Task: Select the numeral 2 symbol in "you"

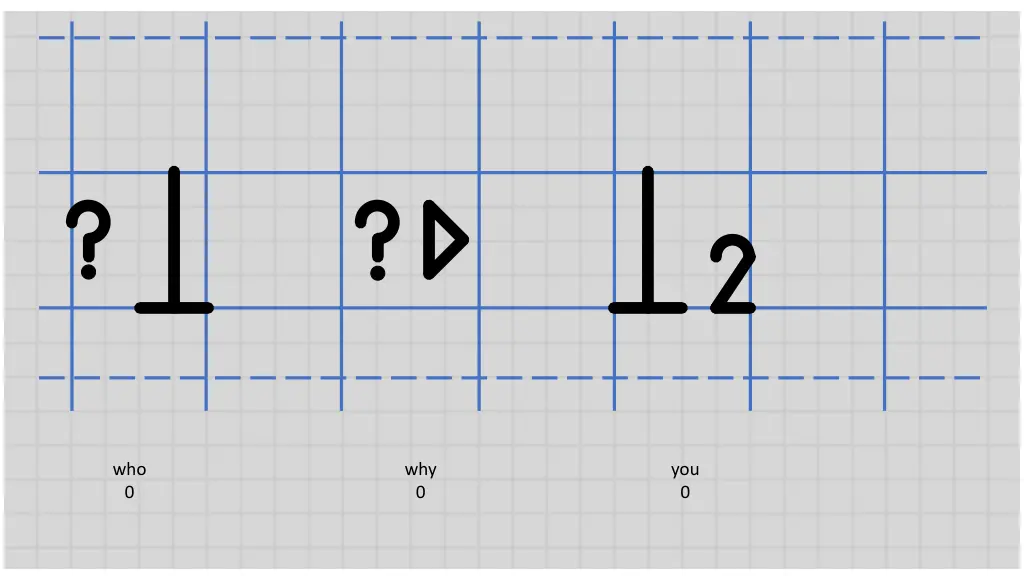Action: coord(733,274)
